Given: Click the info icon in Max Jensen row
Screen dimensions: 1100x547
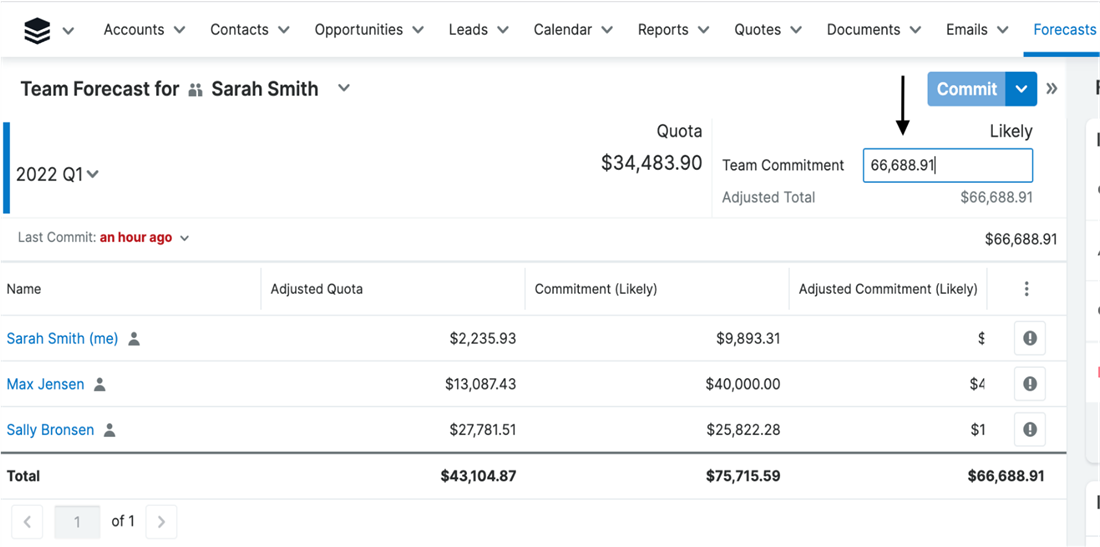Looking at the screenshot, I should [x=1029, y=385].
